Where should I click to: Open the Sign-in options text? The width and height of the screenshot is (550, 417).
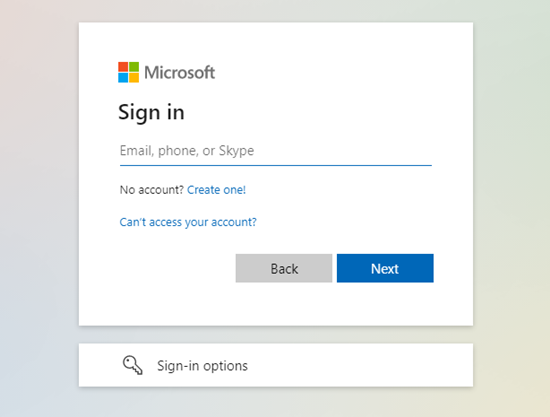pos(202,366)
